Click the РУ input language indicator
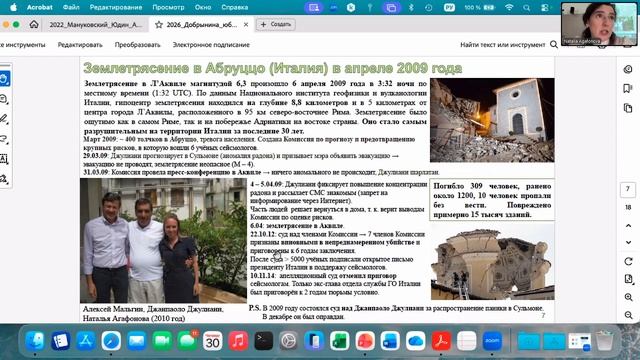 coord(449,7)
